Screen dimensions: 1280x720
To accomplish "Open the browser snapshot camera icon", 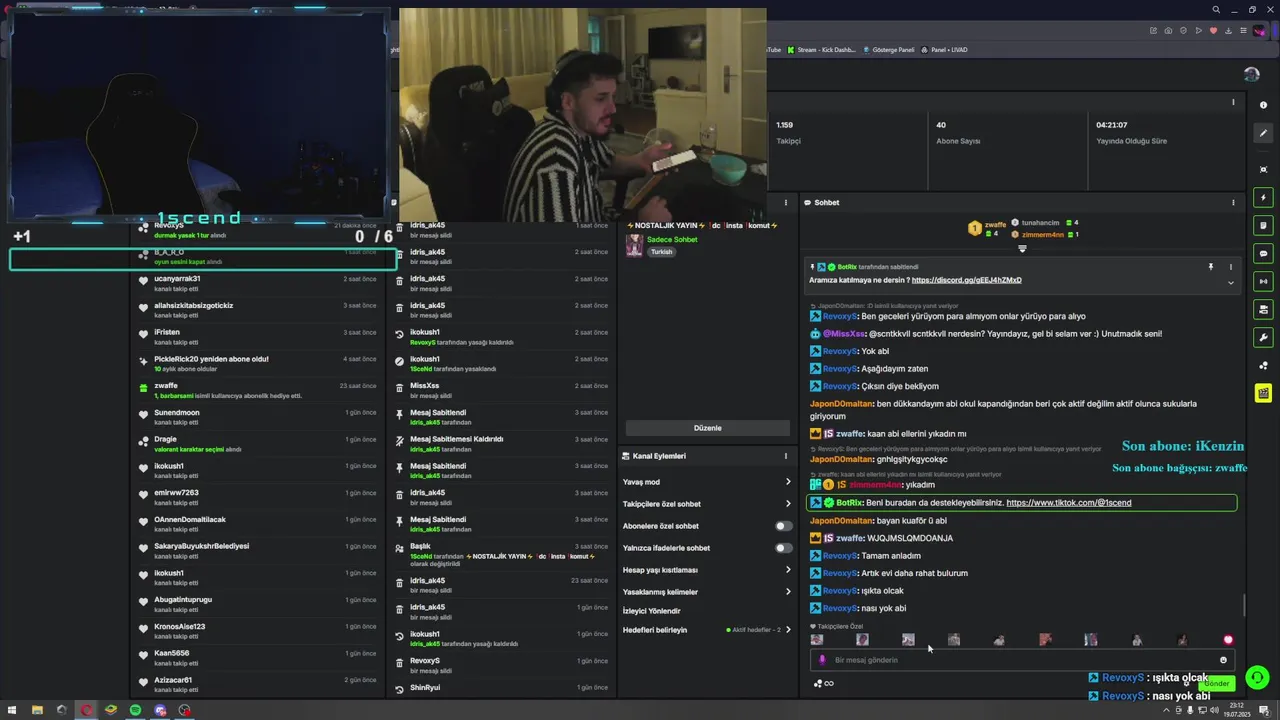I will click(x=1168, y=31).
